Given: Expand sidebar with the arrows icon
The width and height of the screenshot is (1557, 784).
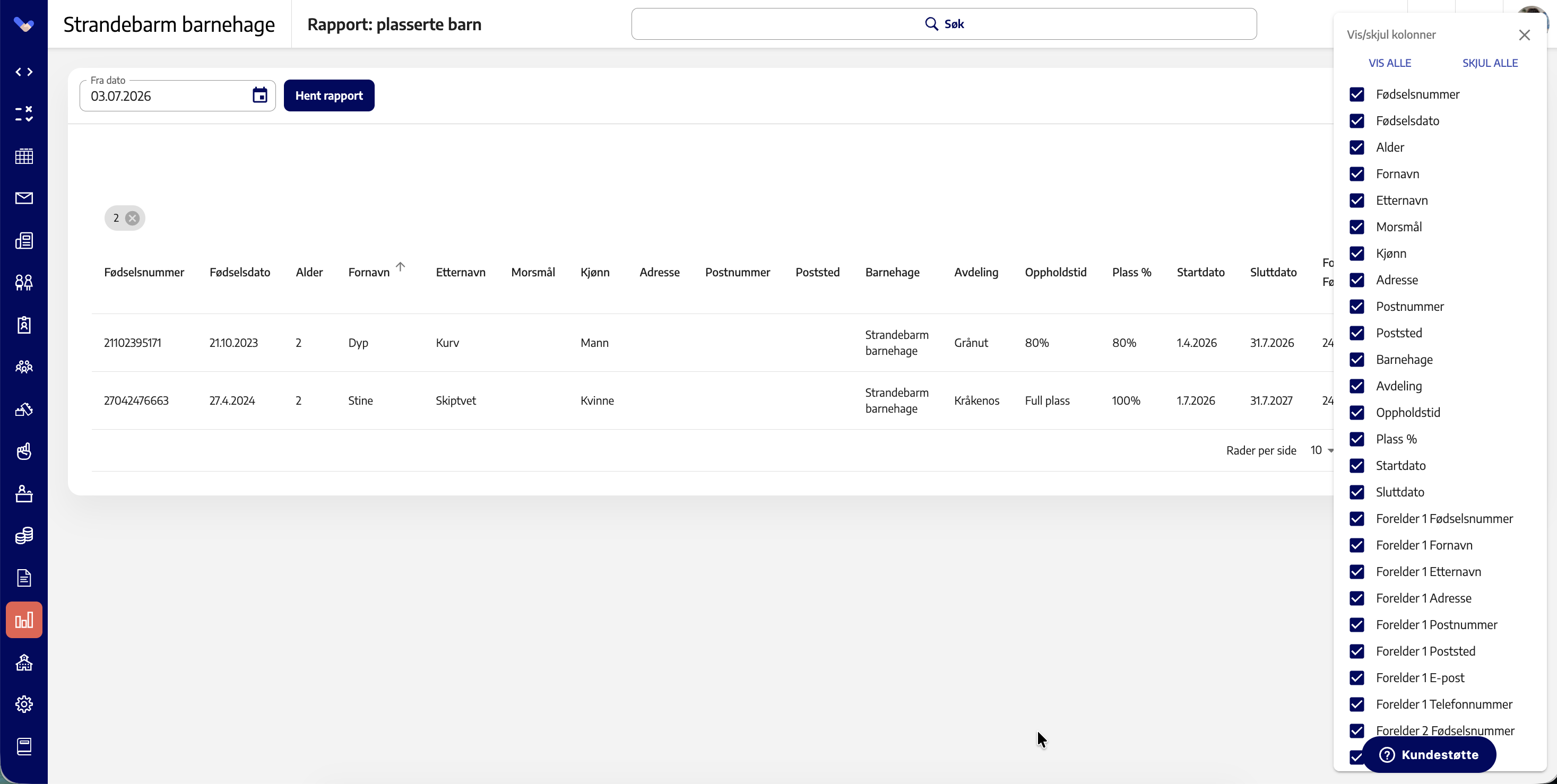Looking at the screenshot, I should click(x=24, y=72).
